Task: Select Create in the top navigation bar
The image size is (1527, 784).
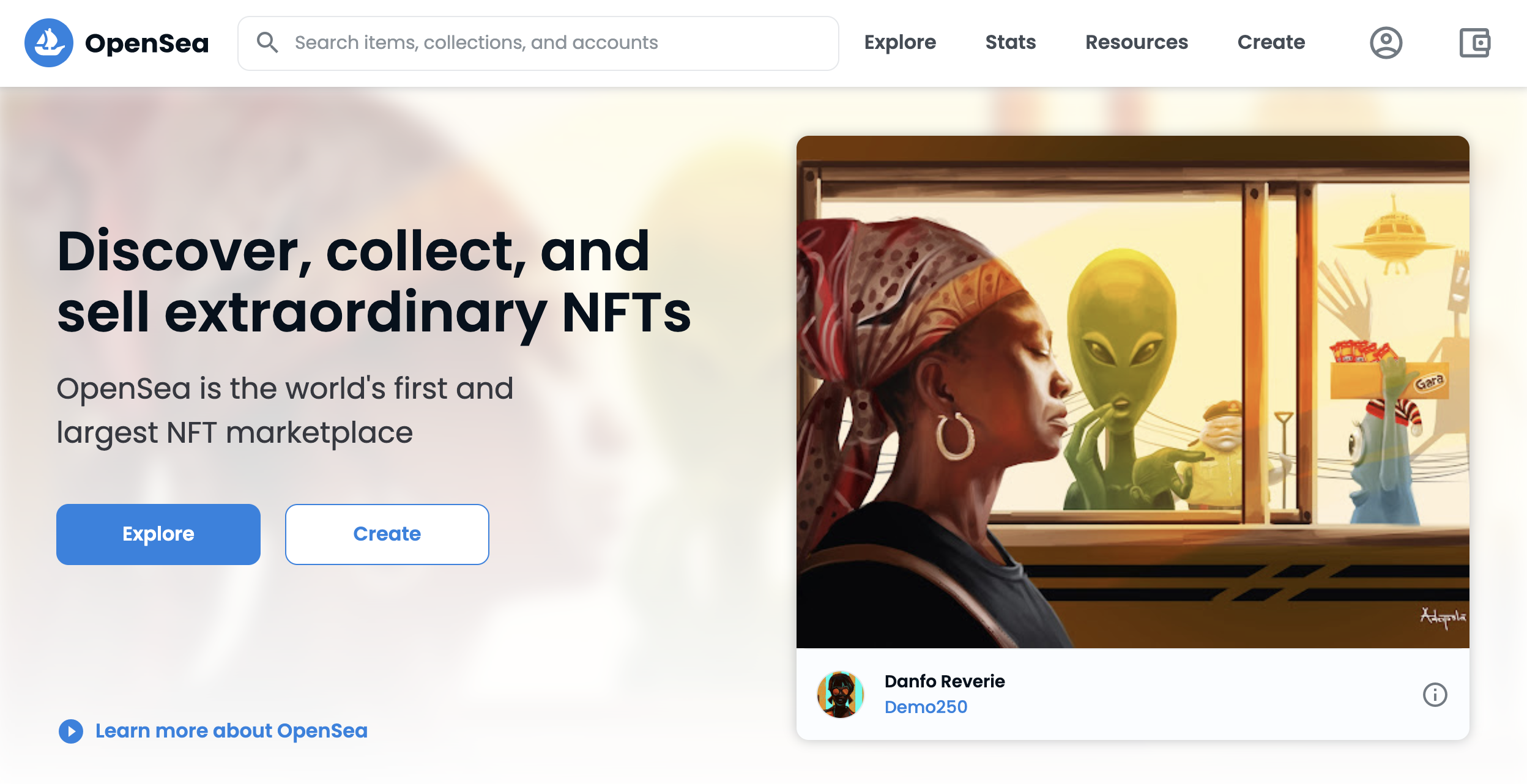Action: 1271,42
